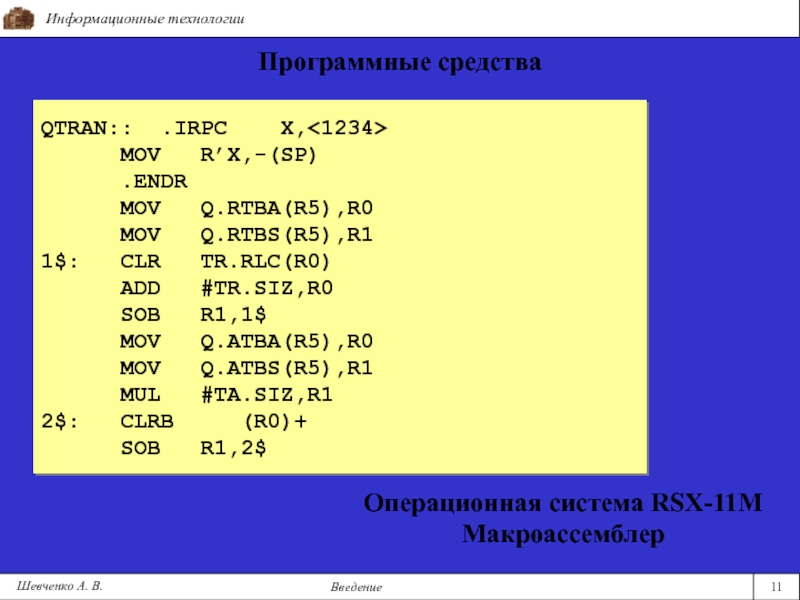
Task: Click the line 'ADD #TR.SIZ,R0'
Action: pyautogui.click(x=227, y=288)
